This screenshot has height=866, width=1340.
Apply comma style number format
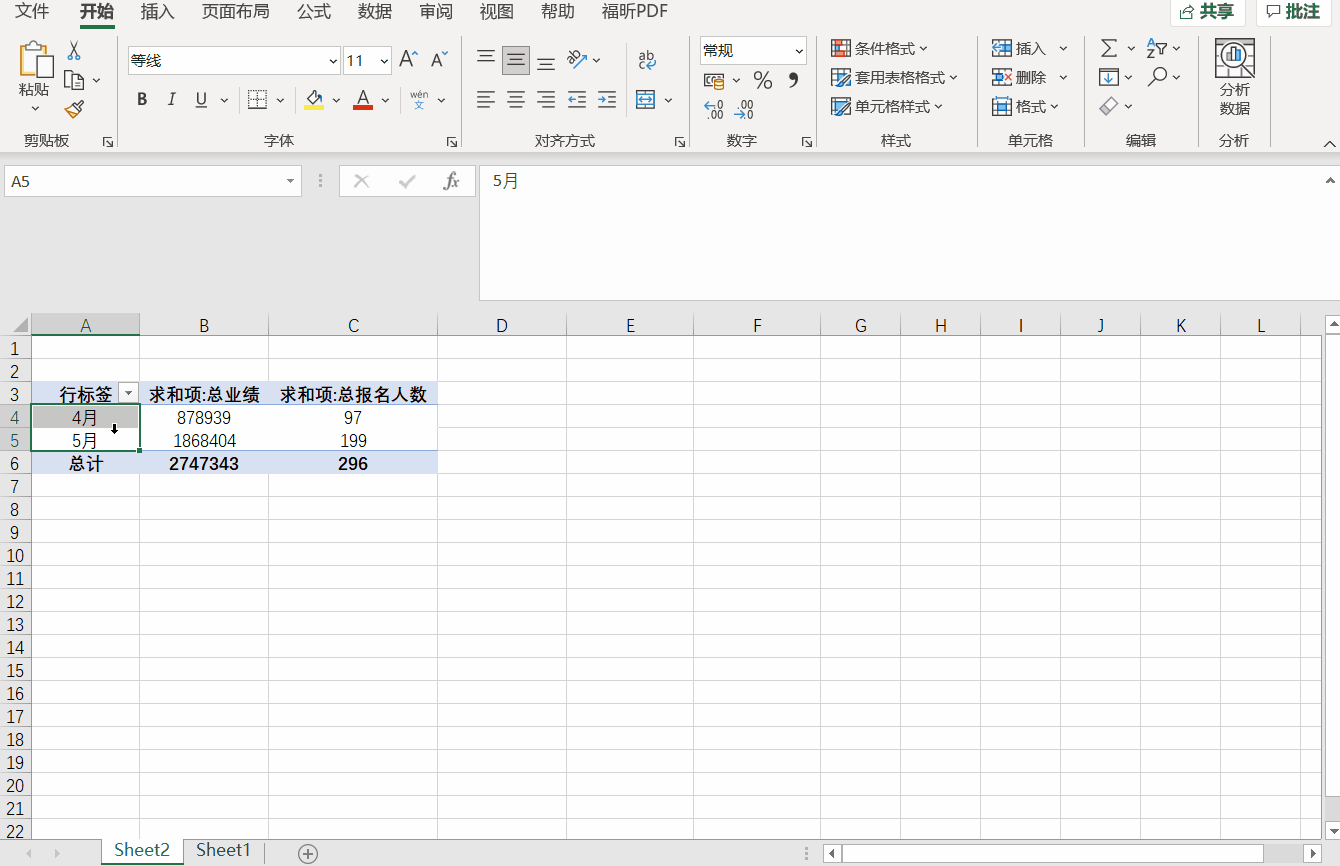click(x=794, y=80)
